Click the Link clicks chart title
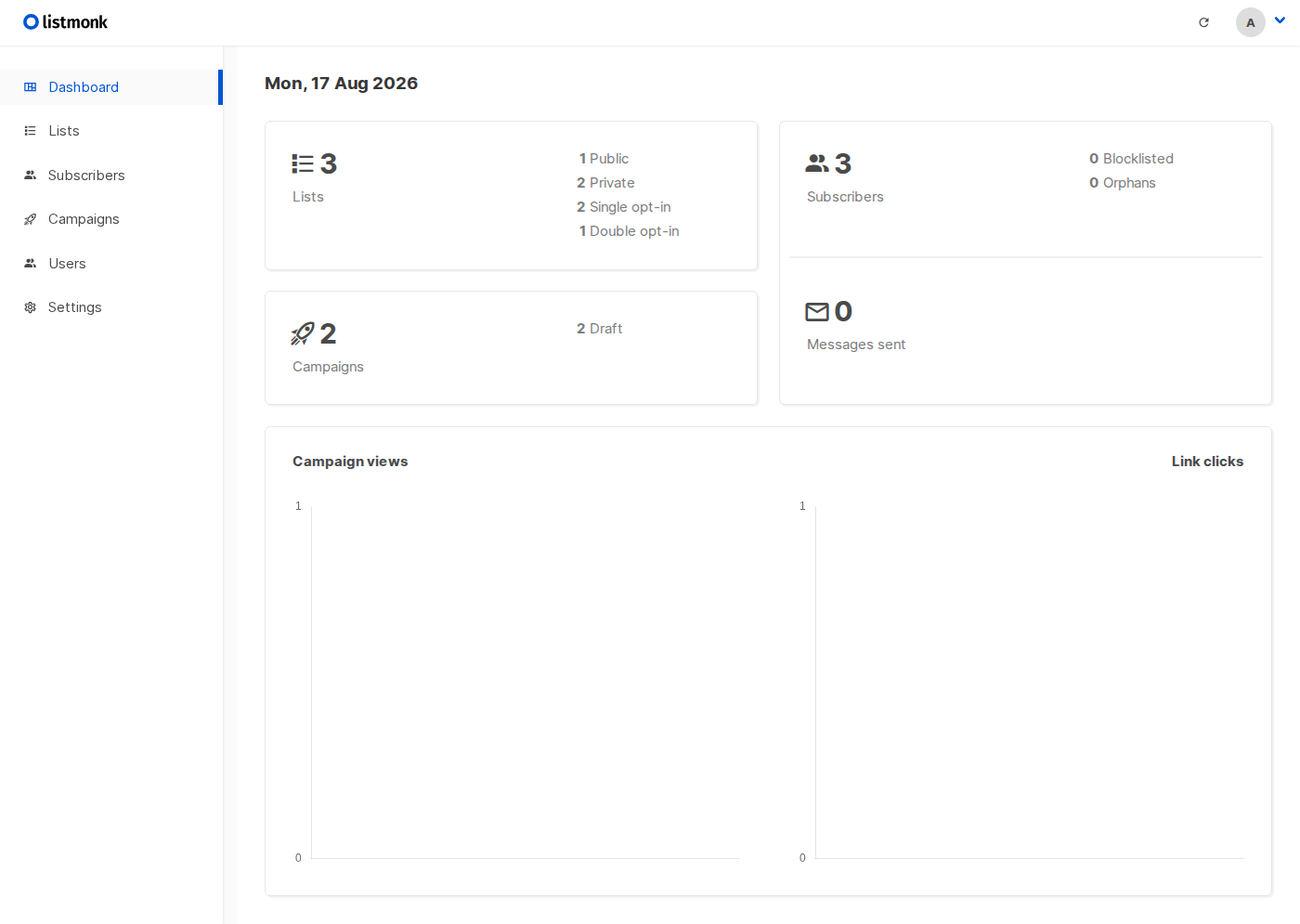 [1207, 462]
